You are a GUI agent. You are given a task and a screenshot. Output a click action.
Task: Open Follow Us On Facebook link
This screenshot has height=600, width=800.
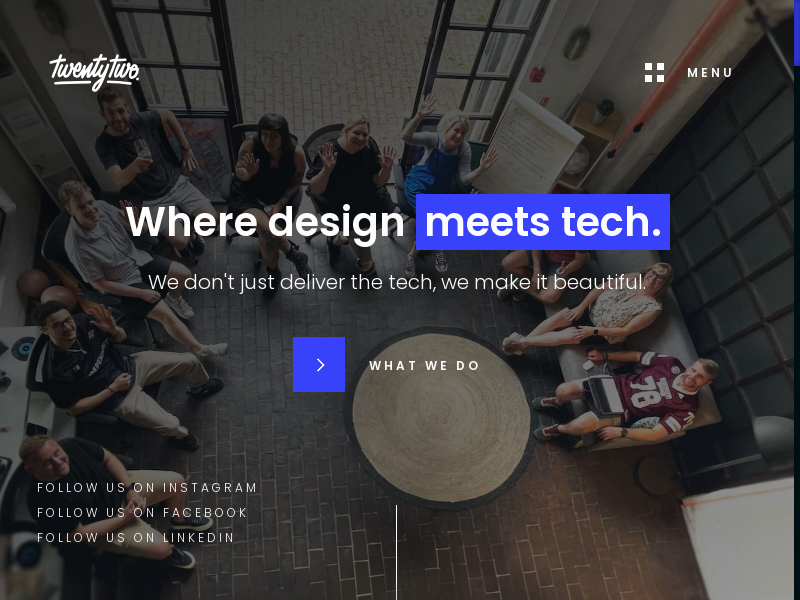pos(142,512)
